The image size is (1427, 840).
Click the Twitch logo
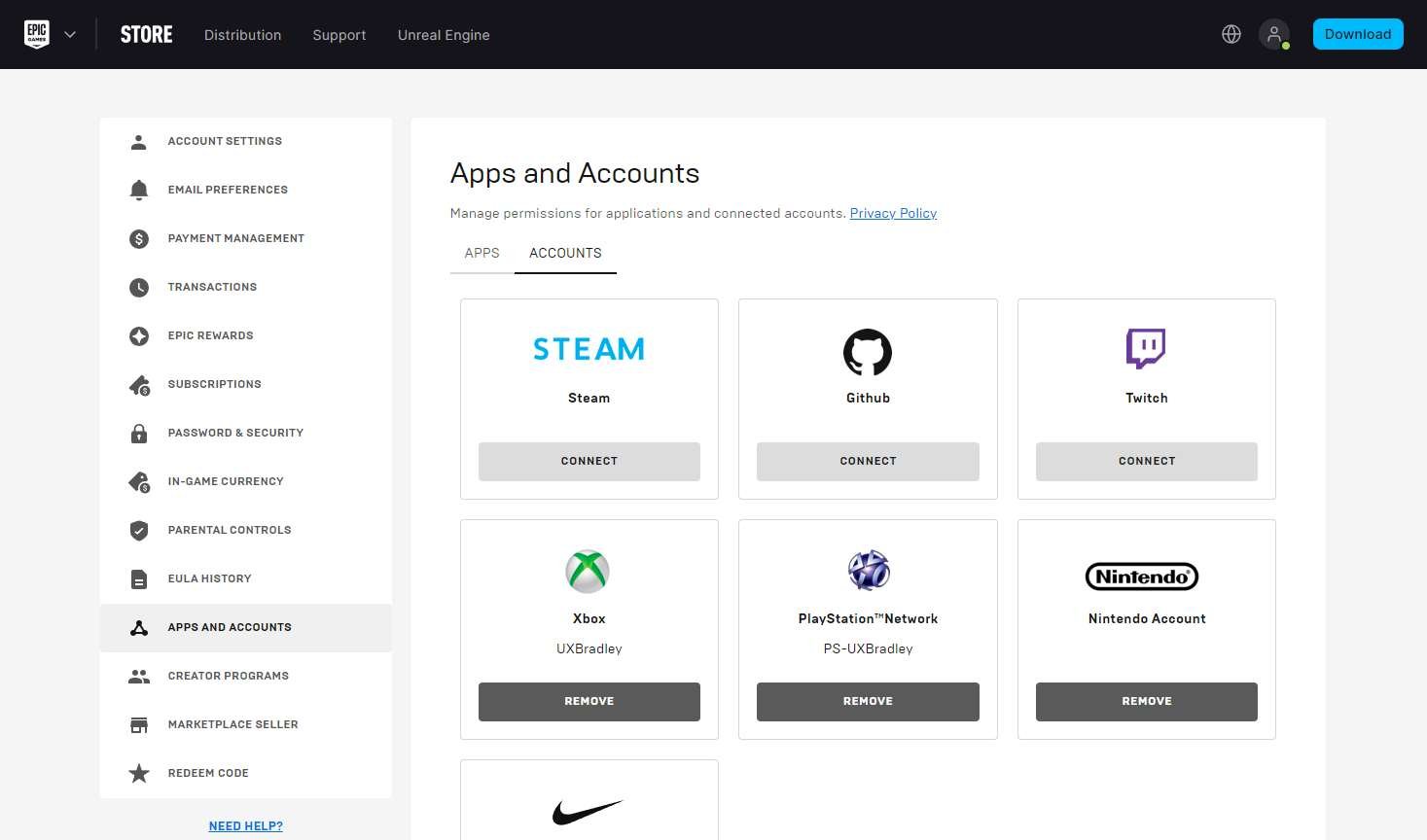pos(1146,348)
